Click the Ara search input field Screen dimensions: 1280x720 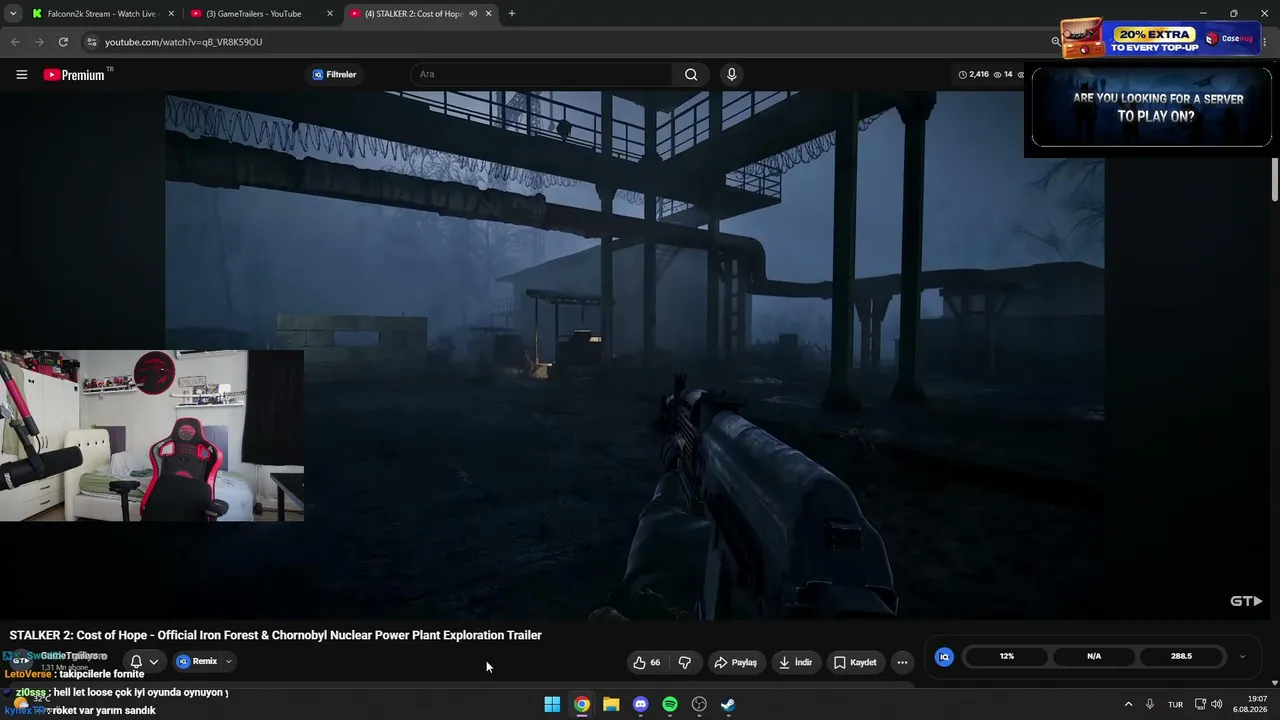pyautogui.click(x=540, y=75)
